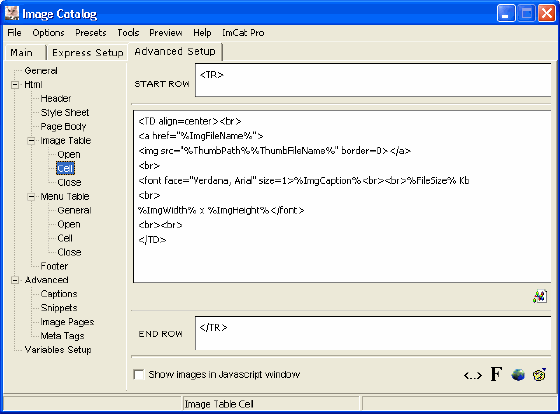Select General under Menu Table

pyautogui.click(x=74, y=210)
